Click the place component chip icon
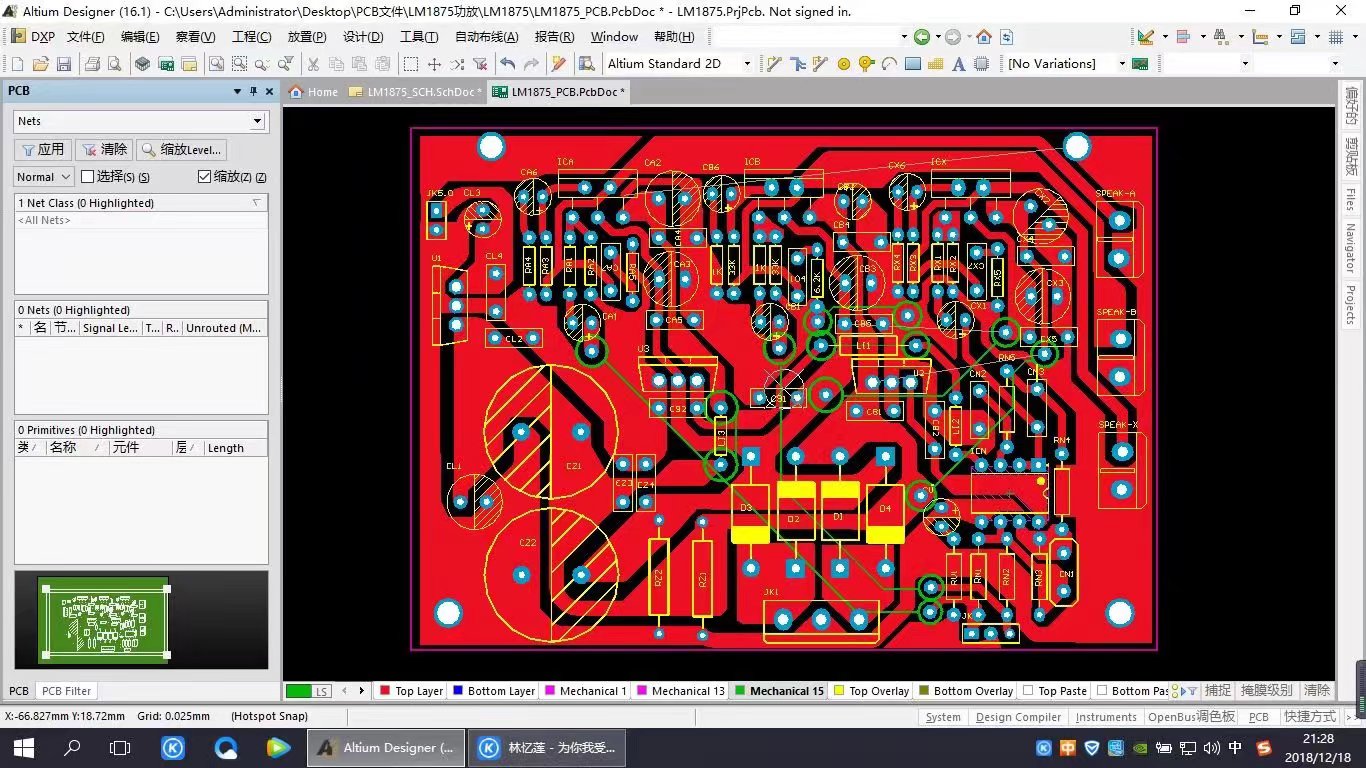1366x768 pixels. (x=981, y=64)
